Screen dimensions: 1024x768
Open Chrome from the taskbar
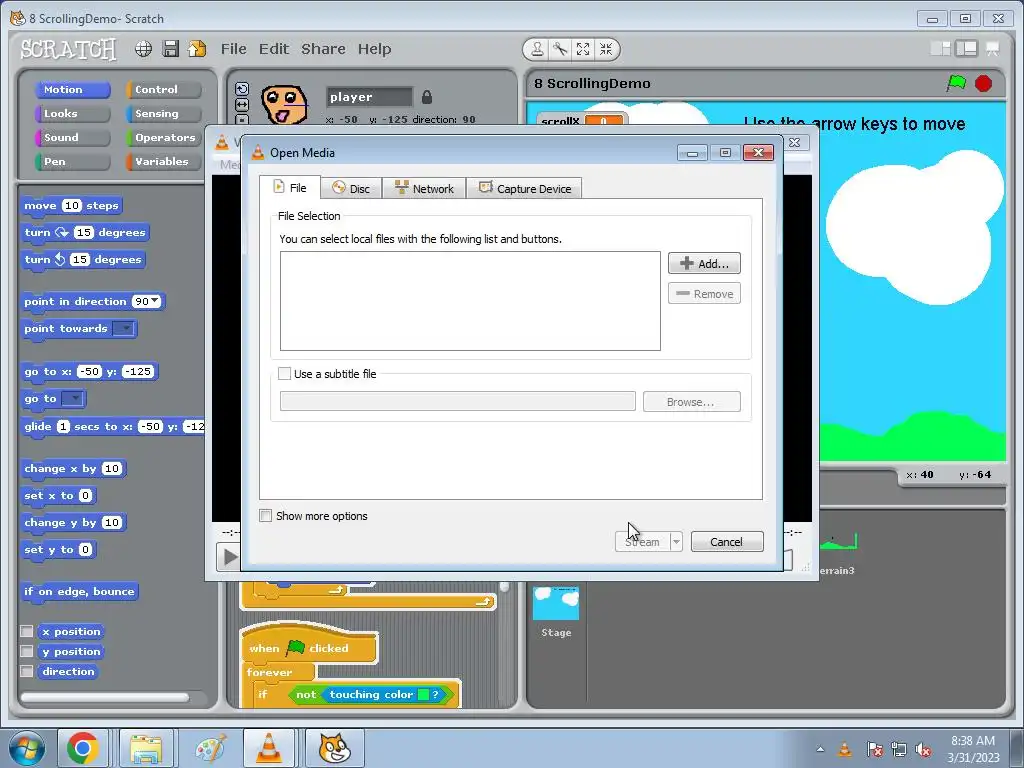click(82, 748)
